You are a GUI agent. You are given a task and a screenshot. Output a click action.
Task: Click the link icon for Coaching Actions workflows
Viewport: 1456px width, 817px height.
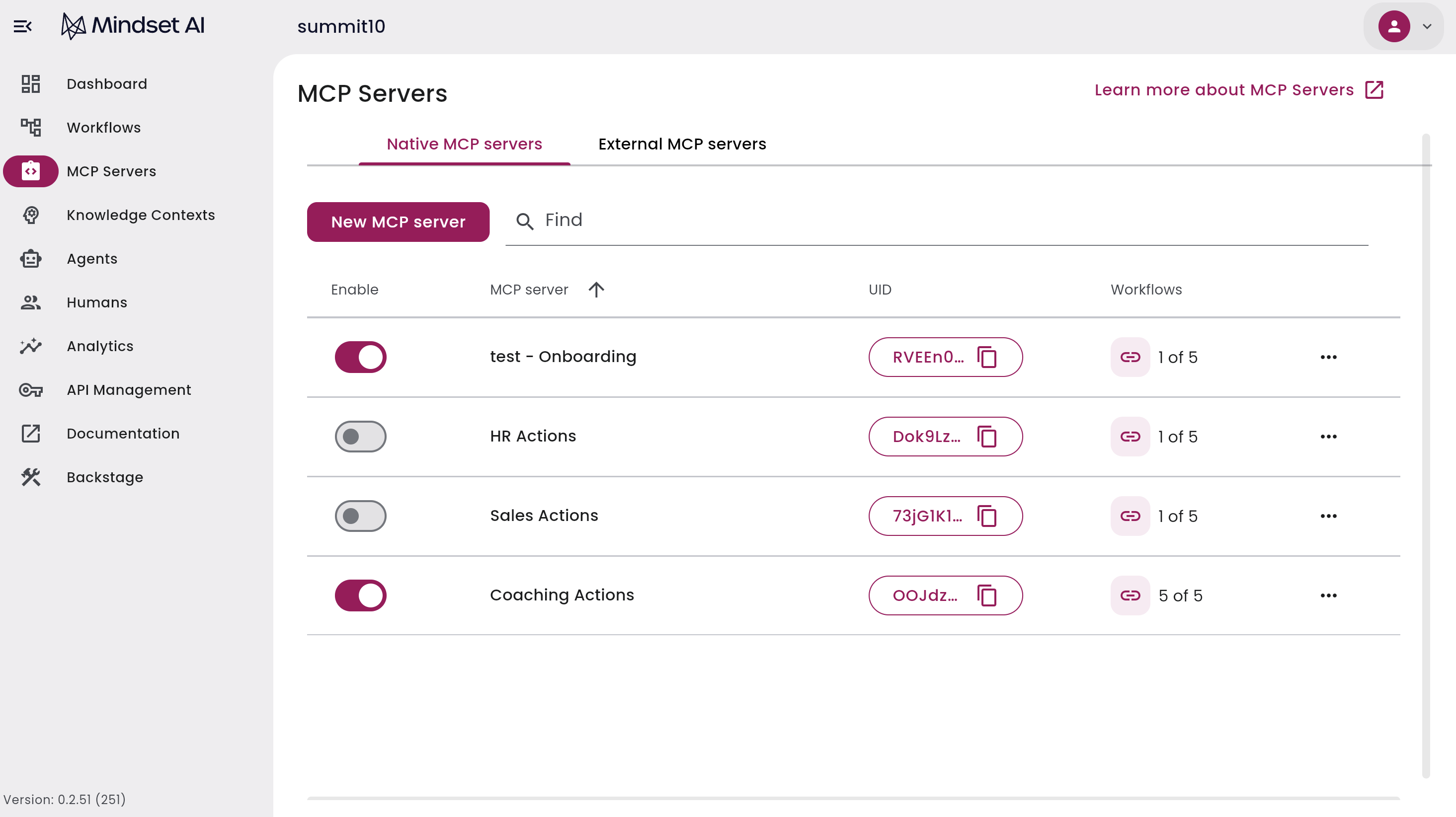[x=1130, y=595]
